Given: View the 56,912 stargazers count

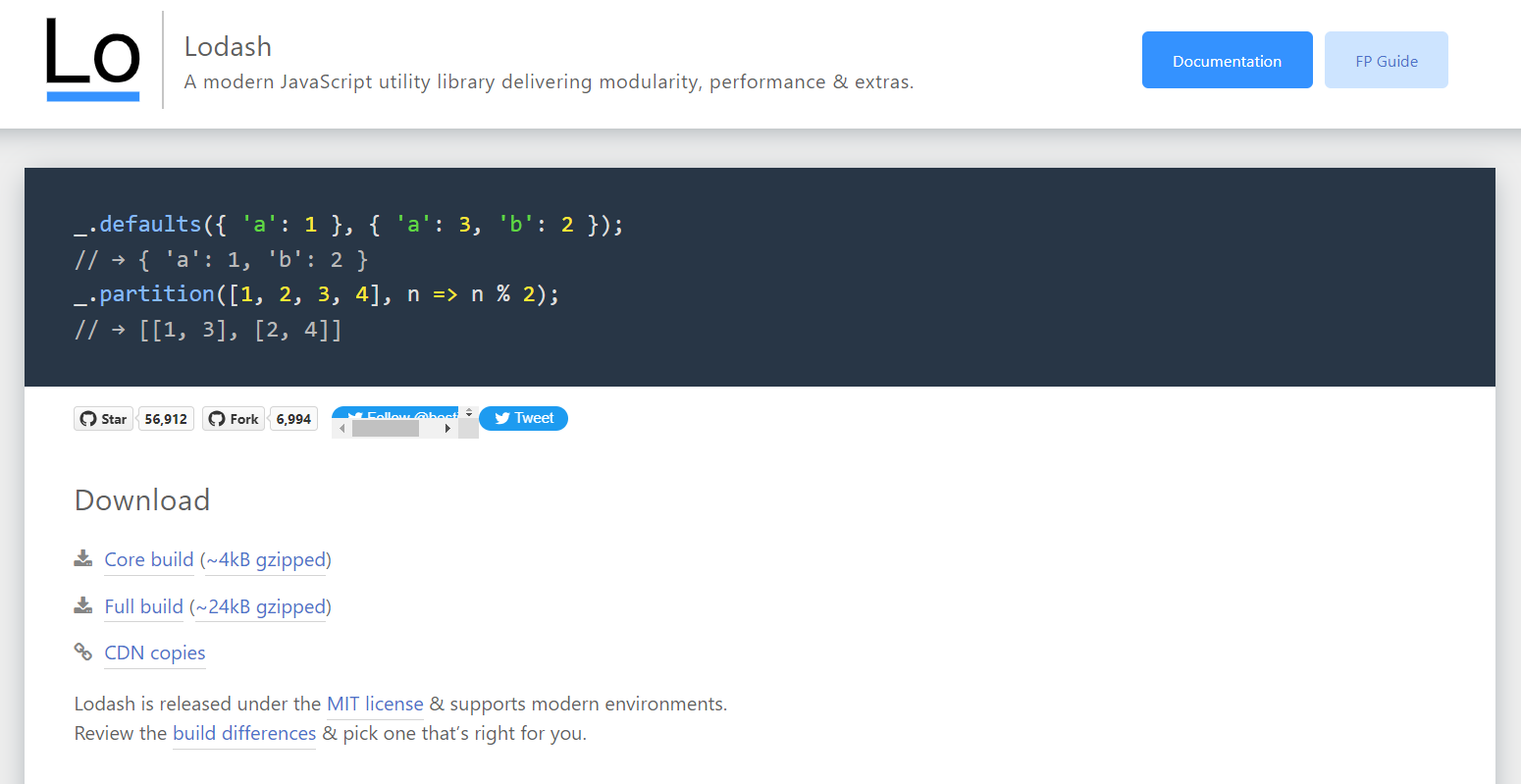Looking at the screenshot, I should pyautogui.click(x=166, y=419).
